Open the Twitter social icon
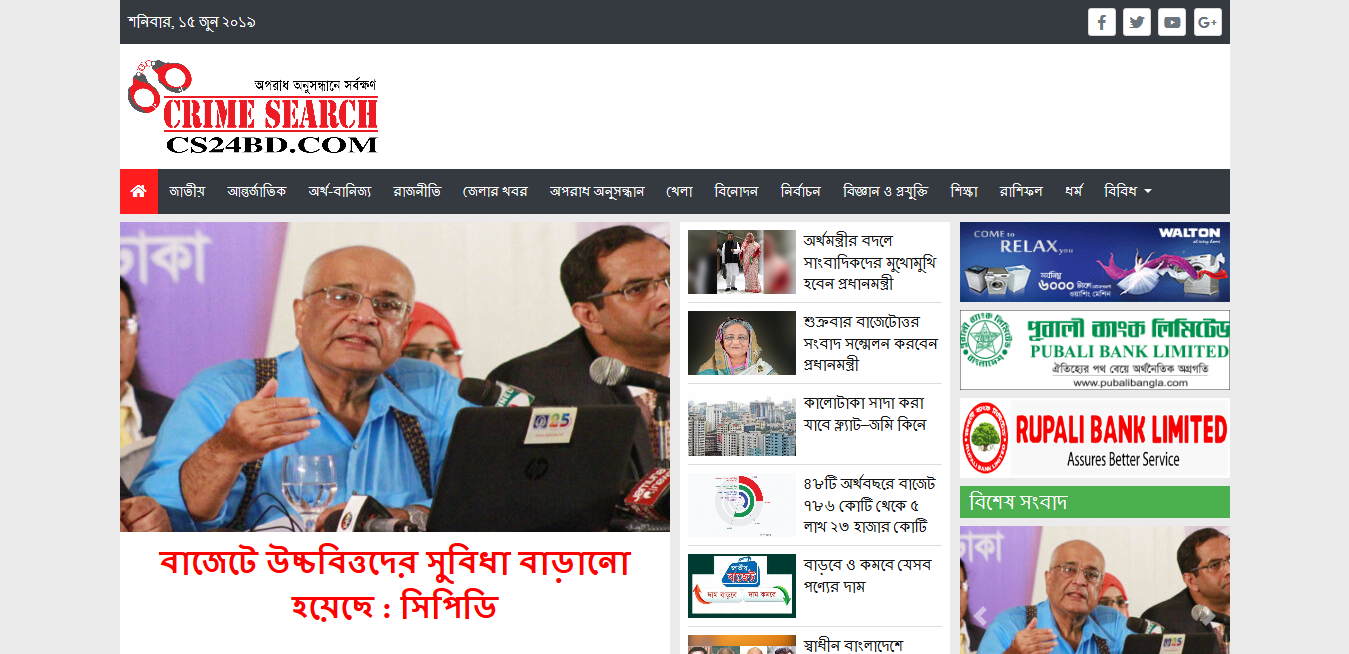1349x654 pixels. click(x=1136, y=22)
